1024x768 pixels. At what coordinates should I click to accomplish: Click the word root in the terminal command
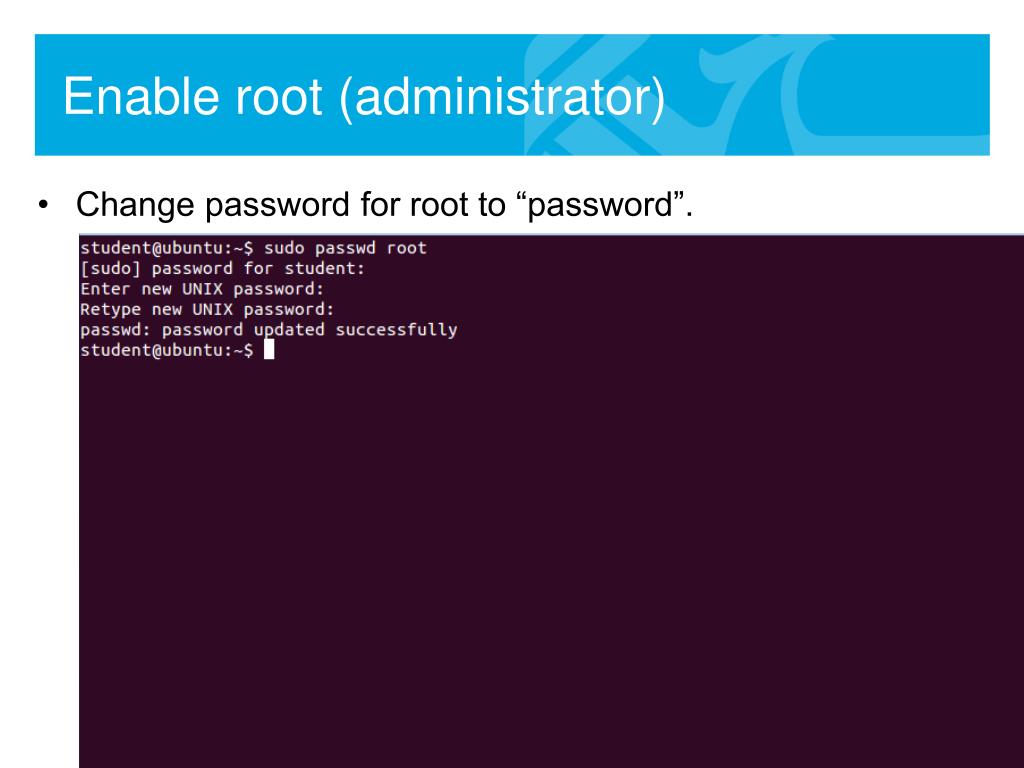click(x=406, y=248)
